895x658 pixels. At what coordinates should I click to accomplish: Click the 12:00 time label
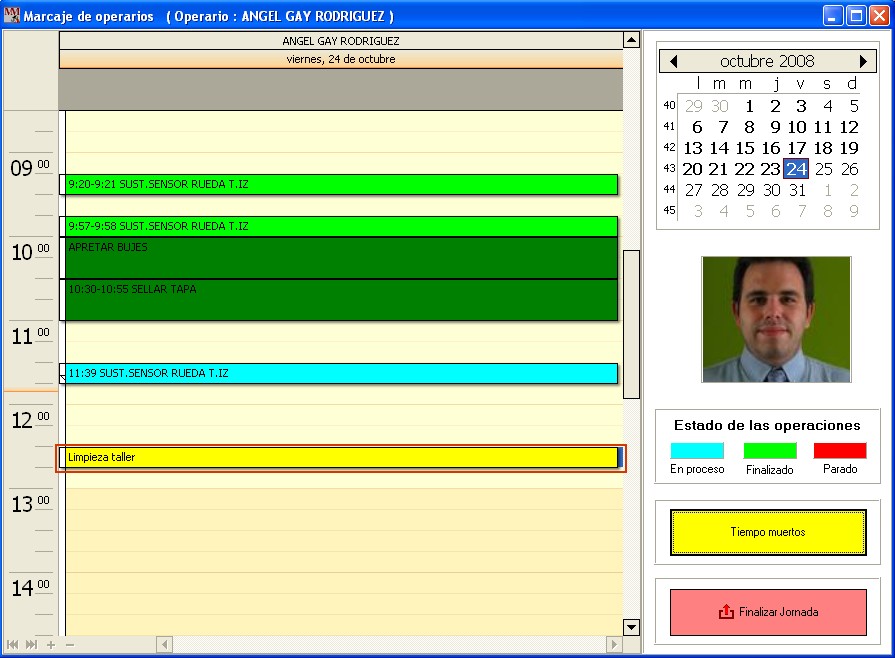tap(30, 420)
